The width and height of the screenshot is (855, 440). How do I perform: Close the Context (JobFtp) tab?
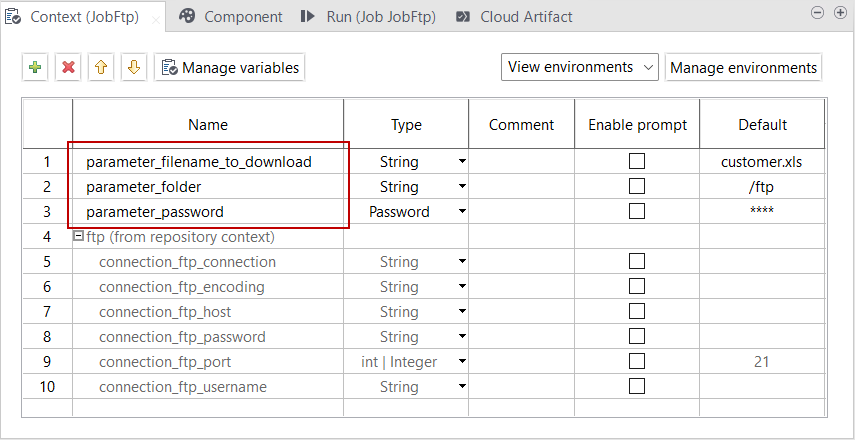(154, 18)
